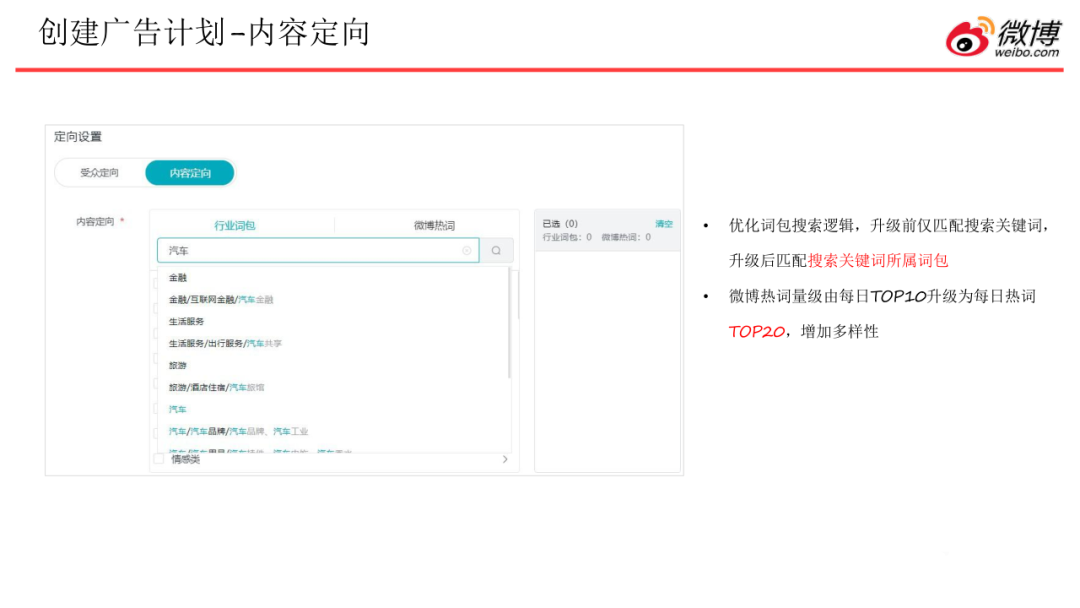
Task: Select the 金融 suggestion
Action: (178, 278)
